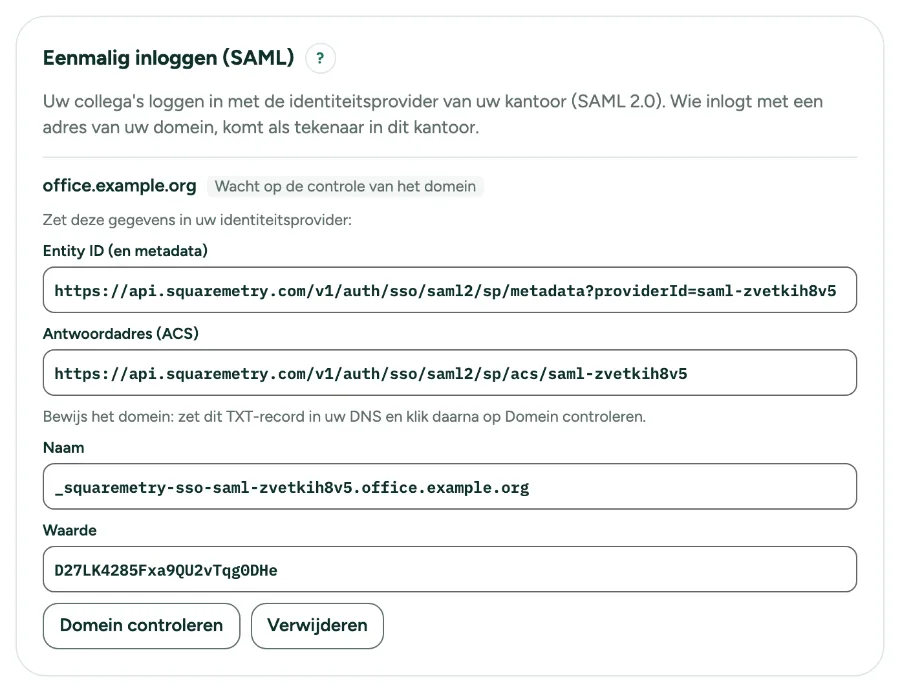This screenshot has width=900, height=692.
Task: Click the office.example.org domain name
Action: click(x=119, y=186)
